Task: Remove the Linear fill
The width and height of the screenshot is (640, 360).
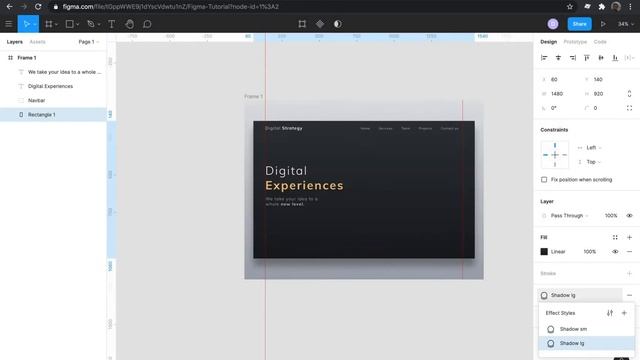Action: click(629, 252)
